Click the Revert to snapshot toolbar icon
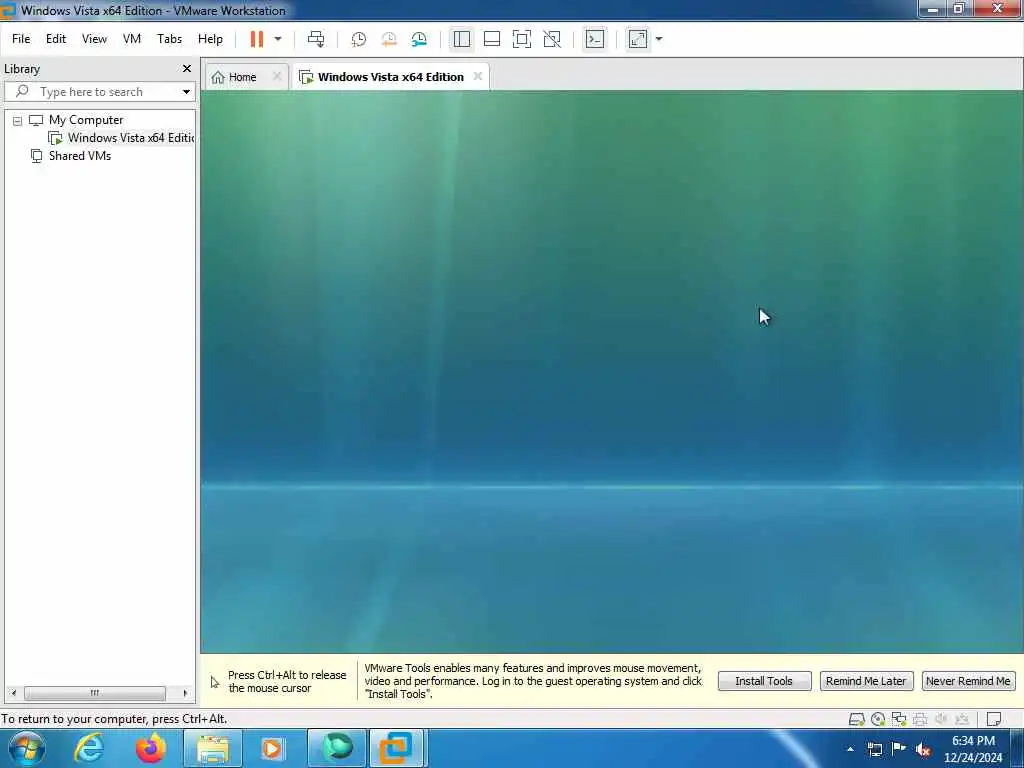 (389, 39)
